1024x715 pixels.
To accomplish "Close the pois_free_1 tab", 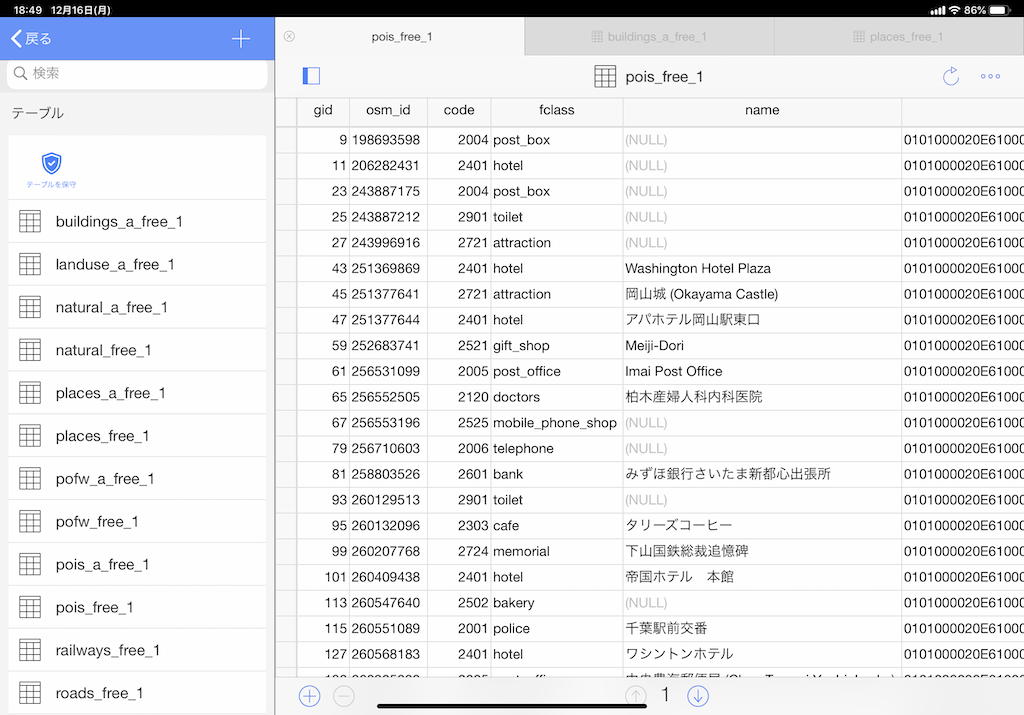I will click(x=289, y=37).
